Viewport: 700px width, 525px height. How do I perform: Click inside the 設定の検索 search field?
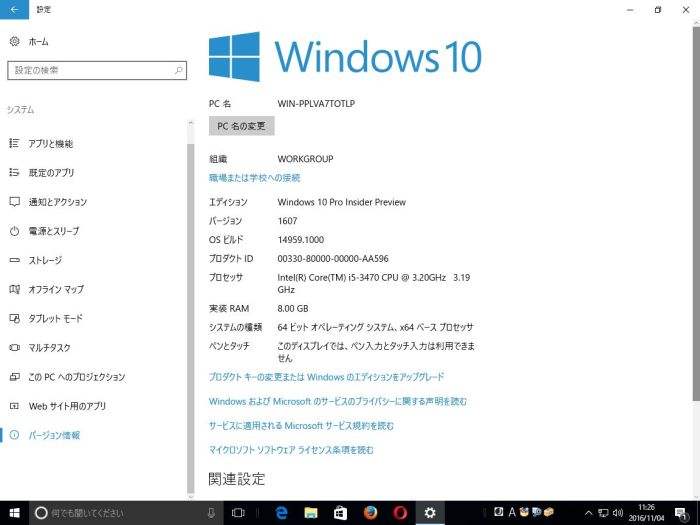pos(90,70)
